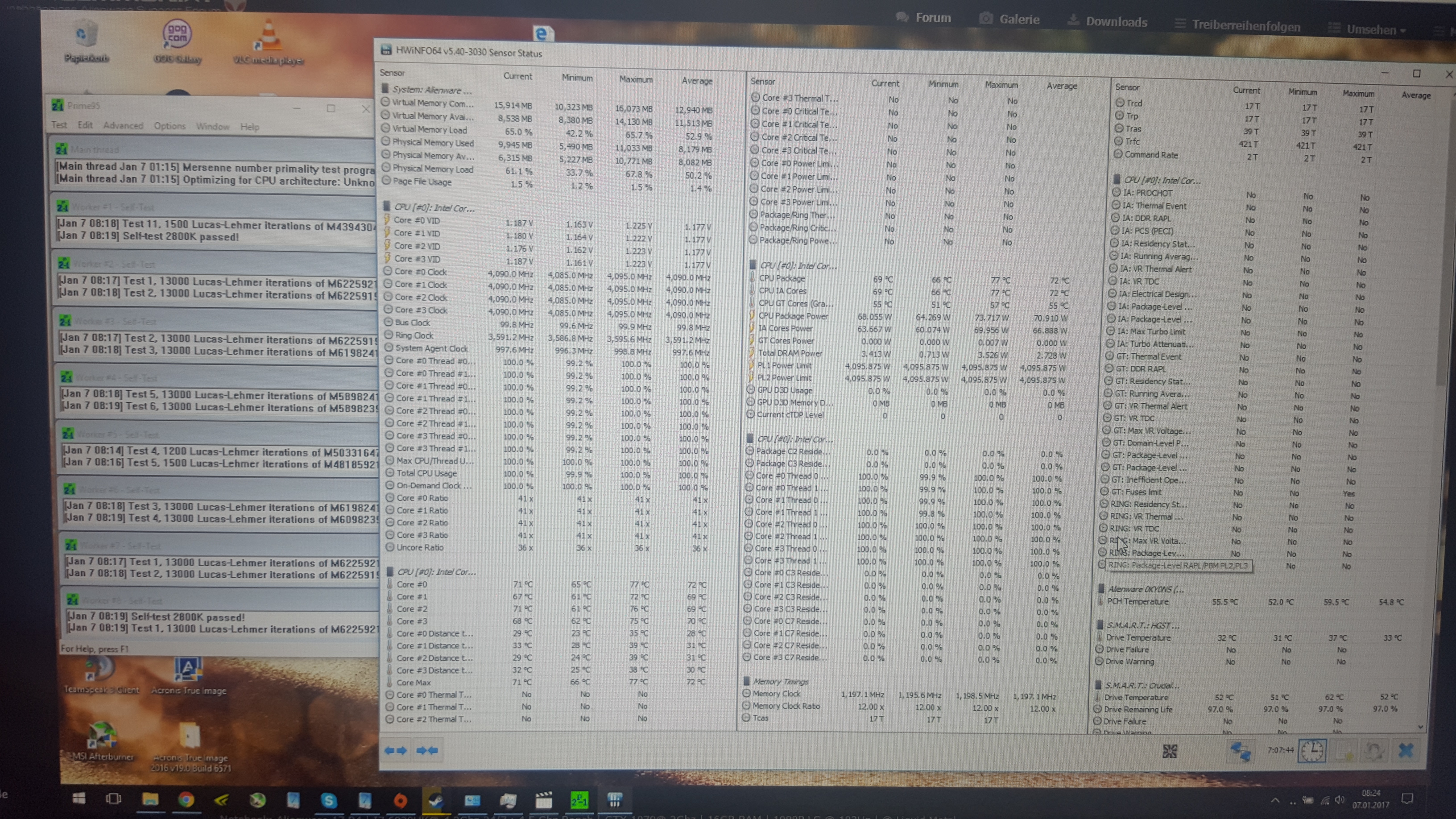Click the HWiNFO fan control icon
The height and width of the screenshot is (819, 1456).
point(1170,751)
